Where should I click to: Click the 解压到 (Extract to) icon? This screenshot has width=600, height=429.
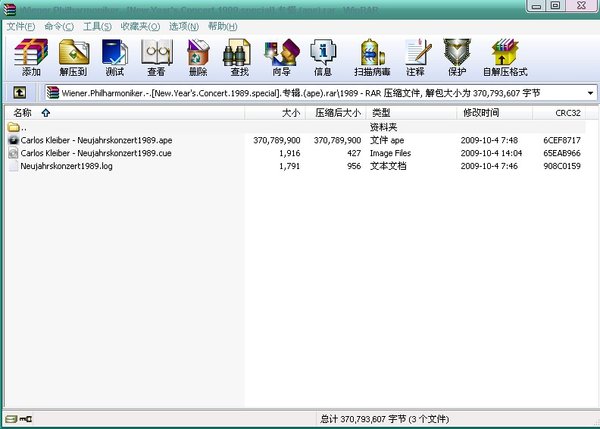pos(73,57)
